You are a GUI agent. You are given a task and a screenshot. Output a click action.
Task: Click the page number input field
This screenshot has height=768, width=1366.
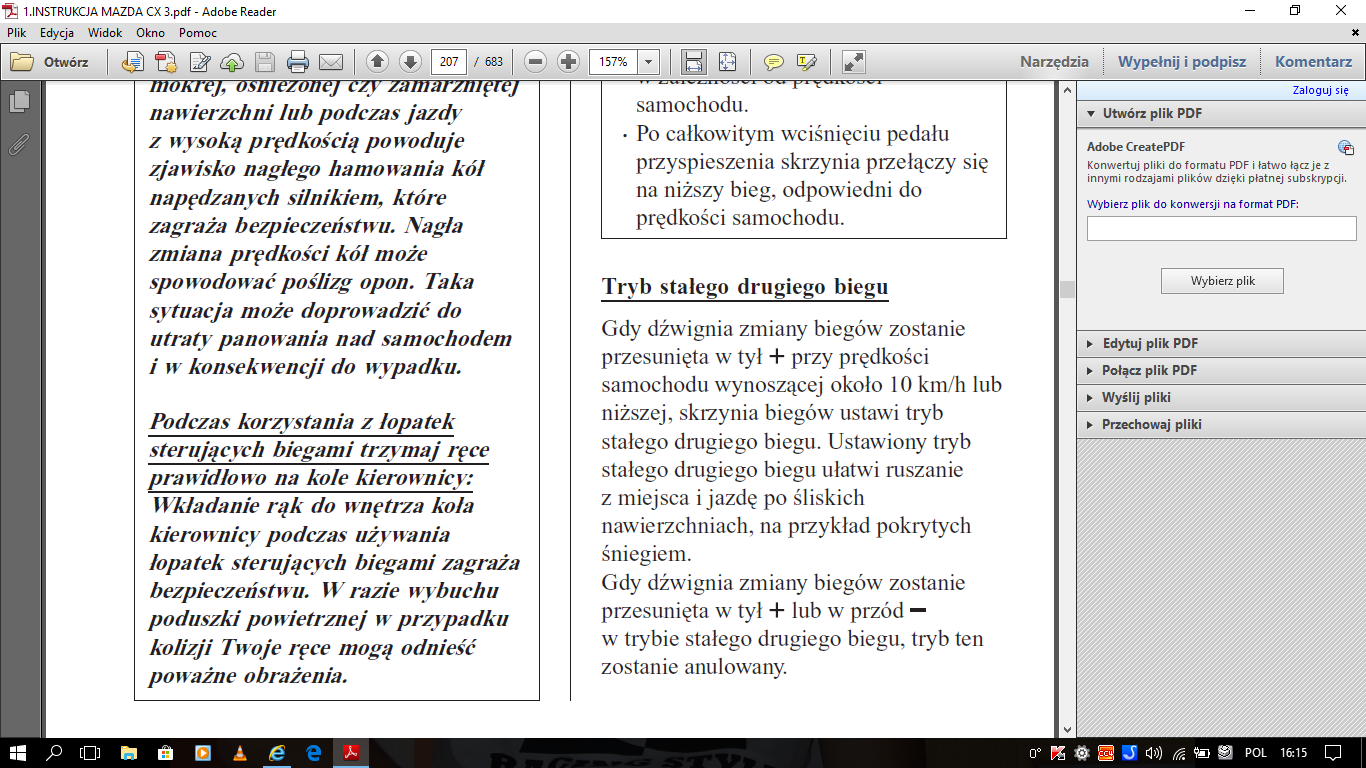click(449, 62)
